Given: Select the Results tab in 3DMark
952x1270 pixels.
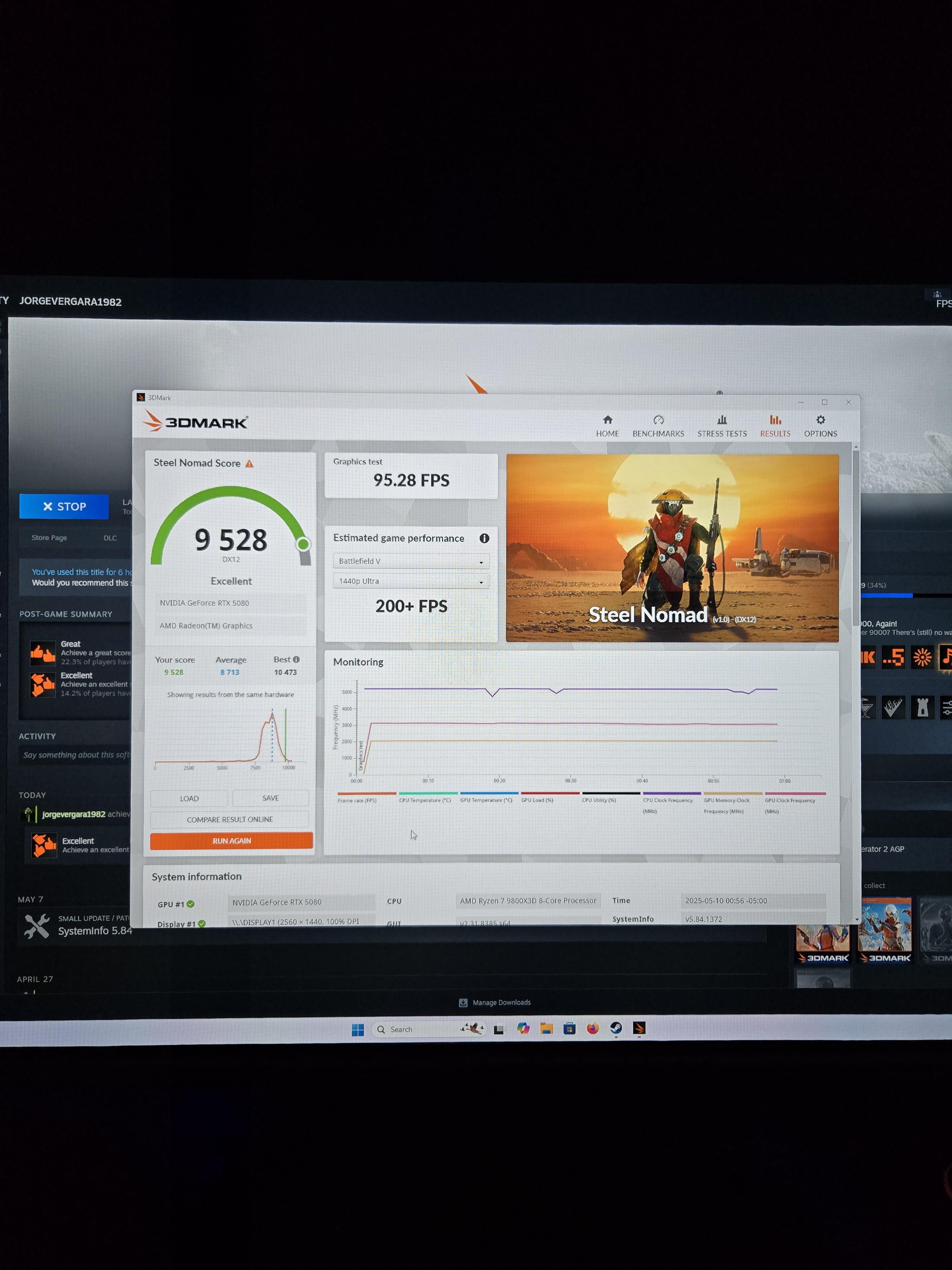Looking at the screenshot, I should click(775, 427).
